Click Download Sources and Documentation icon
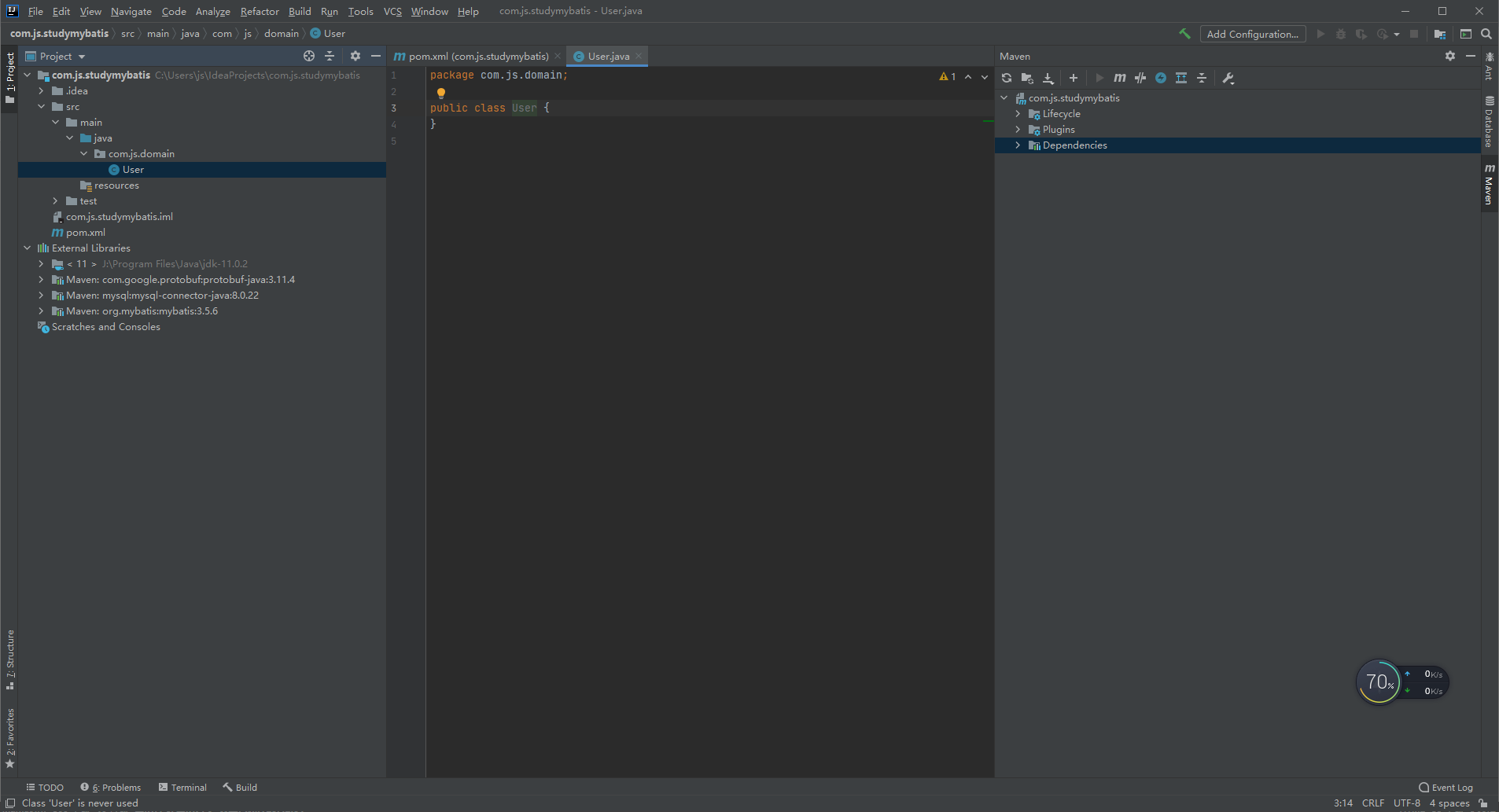The image size is (1499, 812). pyautogui.click(x=1048, y=78)
